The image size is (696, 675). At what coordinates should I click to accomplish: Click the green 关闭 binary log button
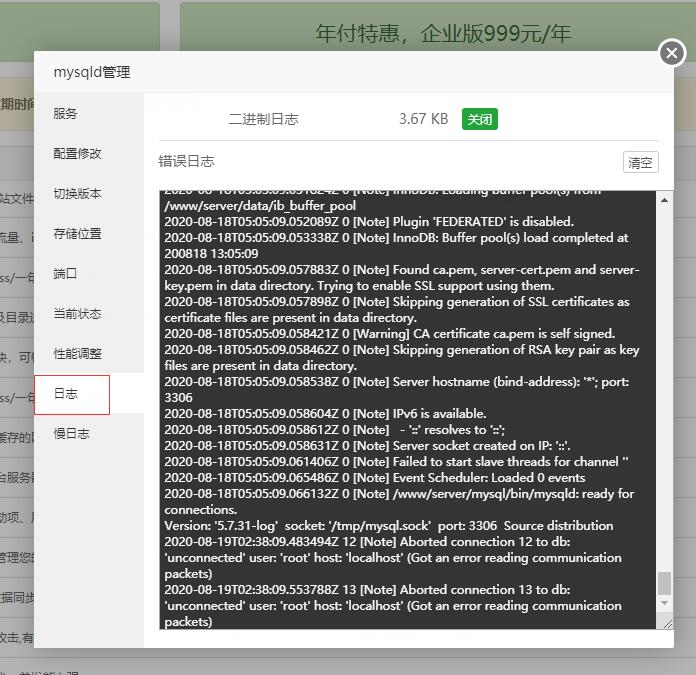[x=479, y=119]
